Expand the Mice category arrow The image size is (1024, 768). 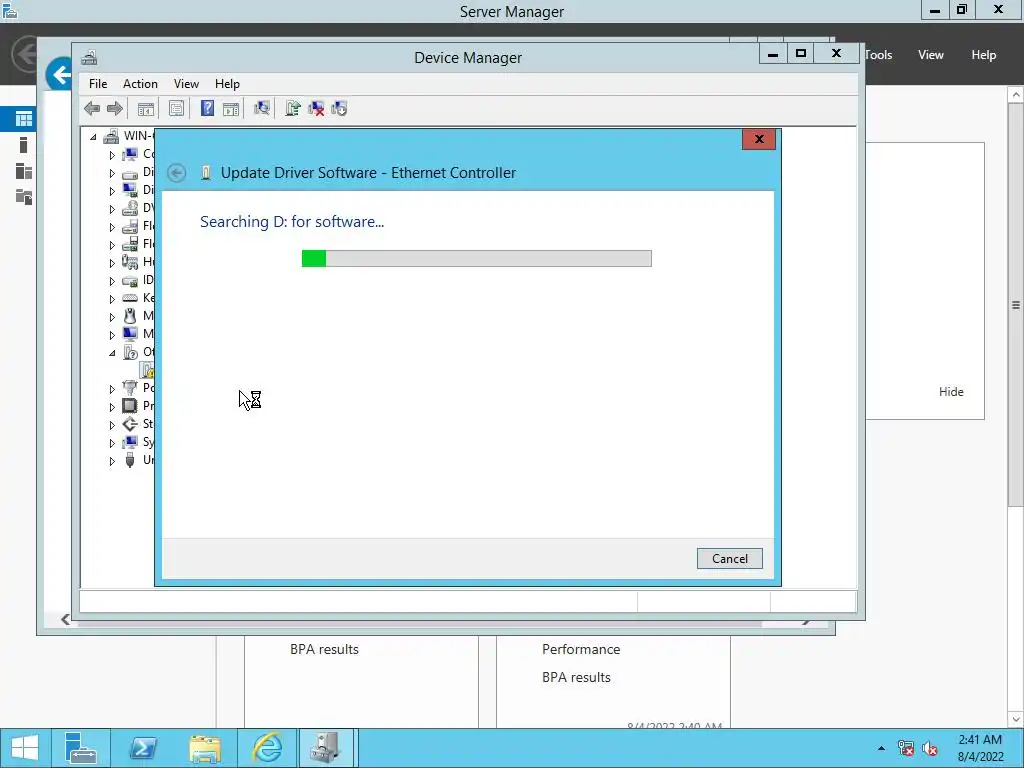point(112,317)
